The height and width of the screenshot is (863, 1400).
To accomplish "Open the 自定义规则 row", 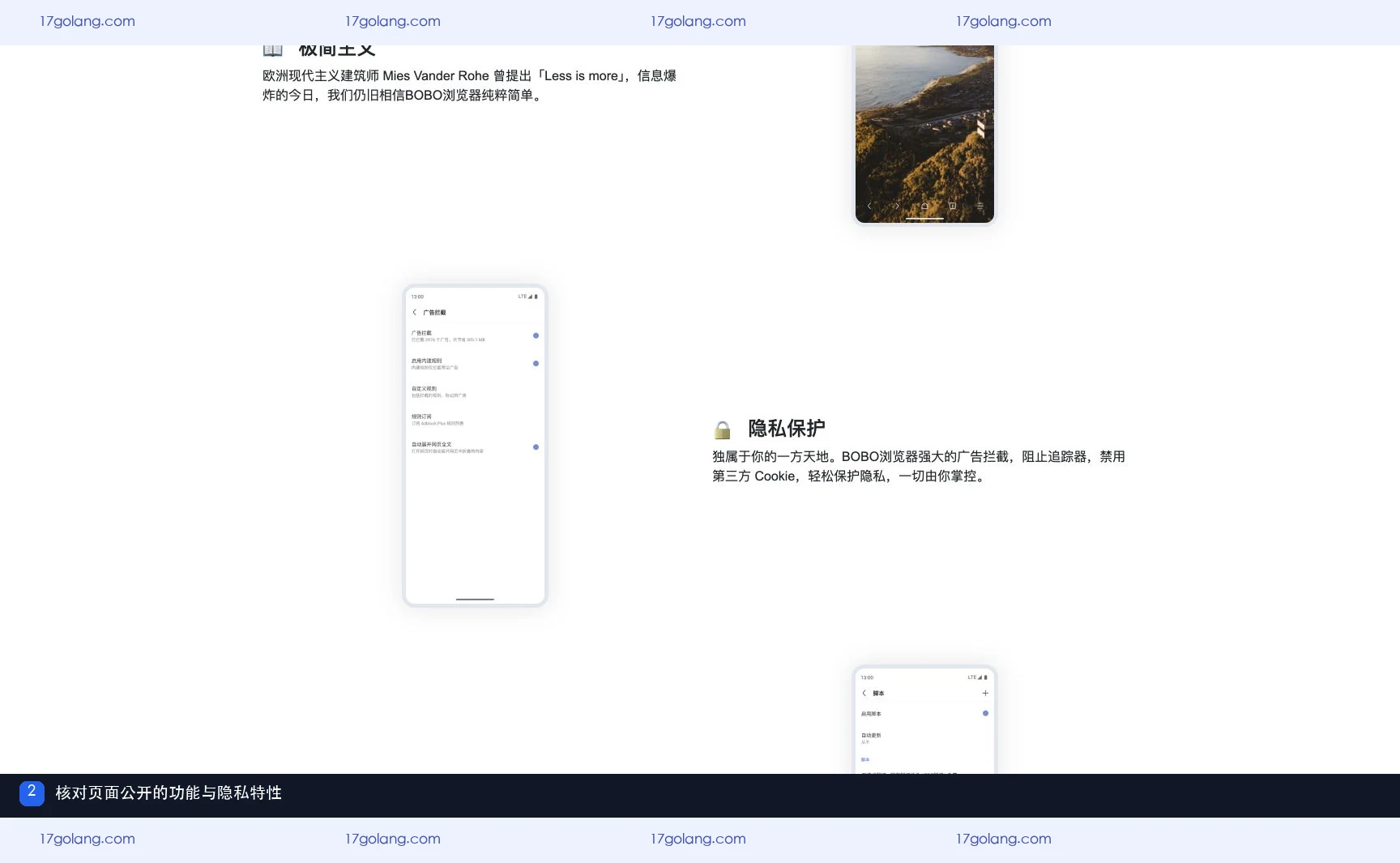I will point(475,391).
